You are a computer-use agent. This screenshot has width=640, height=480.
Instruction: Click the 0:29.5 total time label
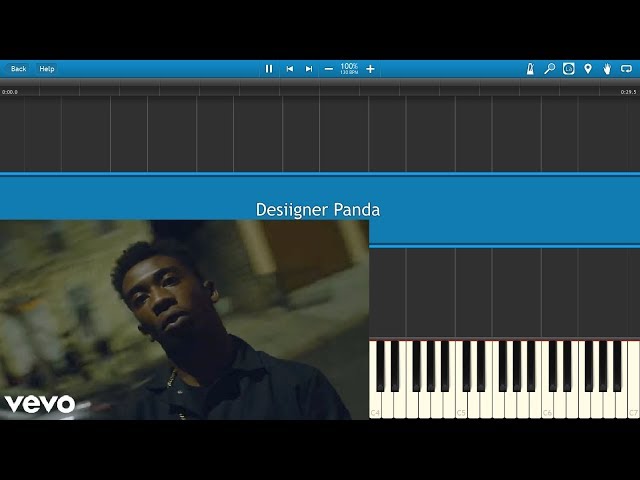click(x=628, y=92)
